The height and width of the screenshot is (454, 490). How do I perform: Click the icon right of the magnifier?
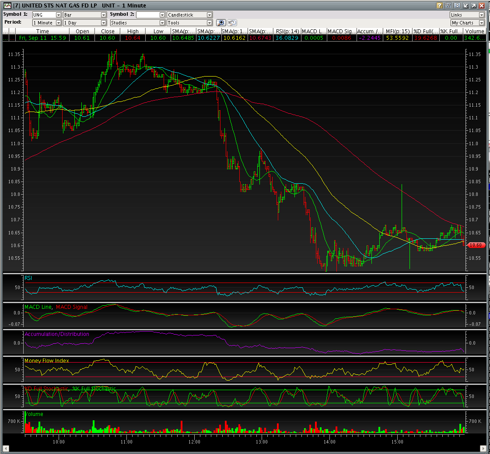click(232, 23)
